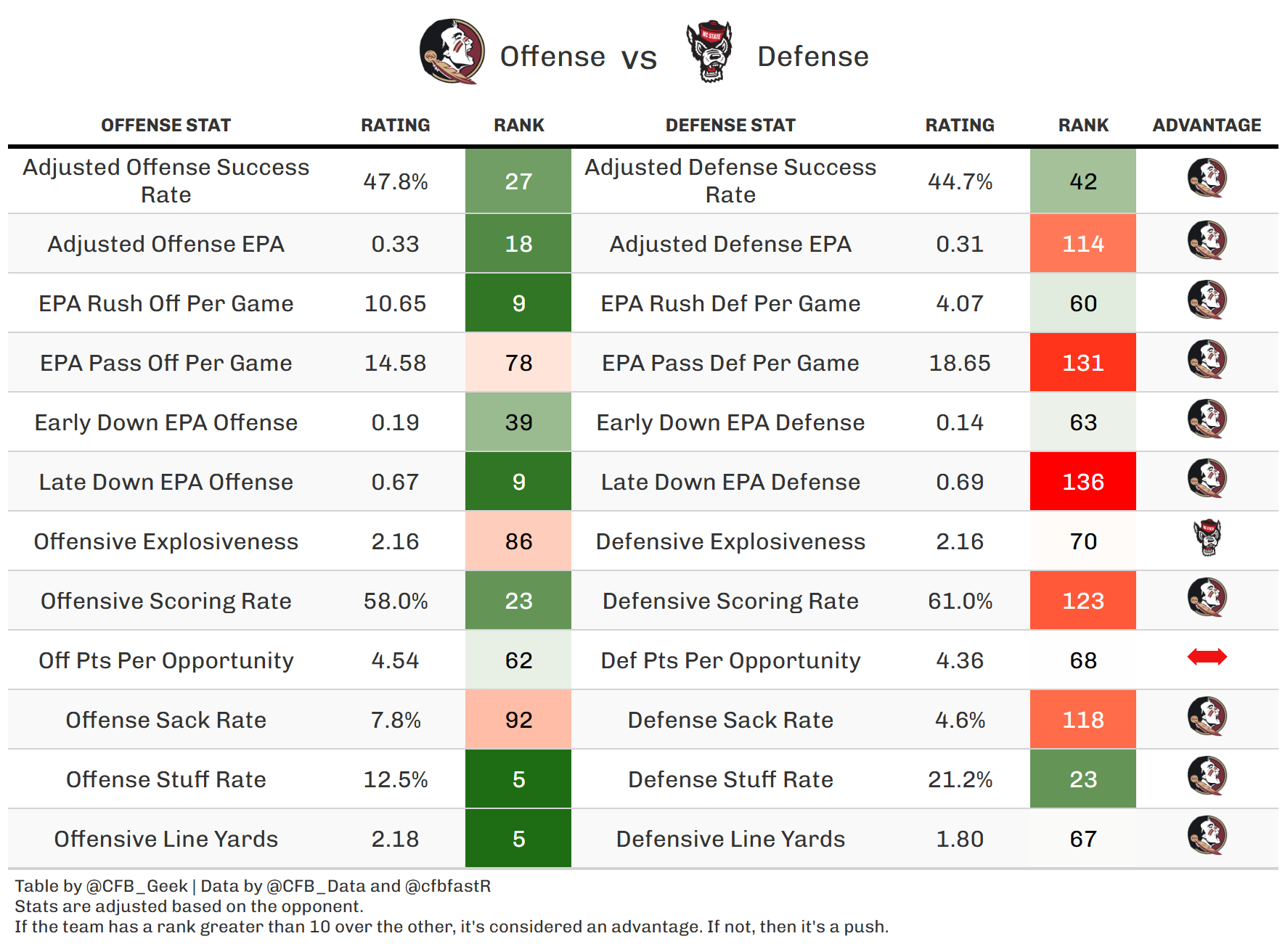Click the DEFENSE STAT column header

tap(730, 126)
